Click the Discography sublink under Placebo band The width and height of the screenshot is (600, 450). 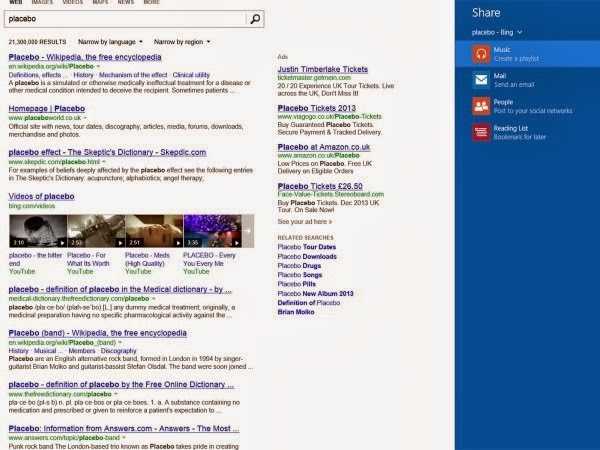click(118, 351)
